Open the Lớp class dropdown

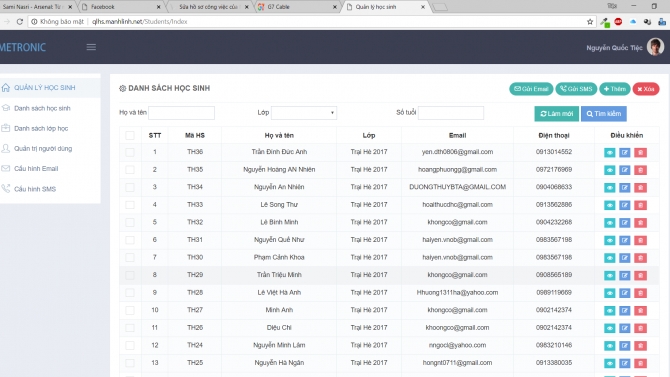tap(304, 113)
